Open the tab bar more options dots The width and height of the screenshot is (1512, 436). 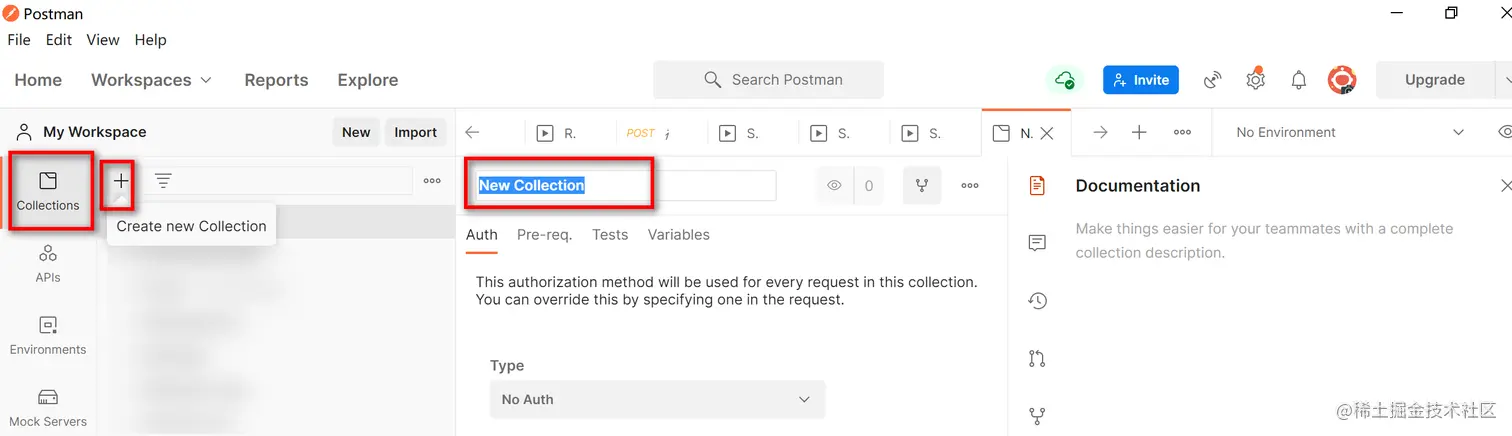click(1182, 132)
